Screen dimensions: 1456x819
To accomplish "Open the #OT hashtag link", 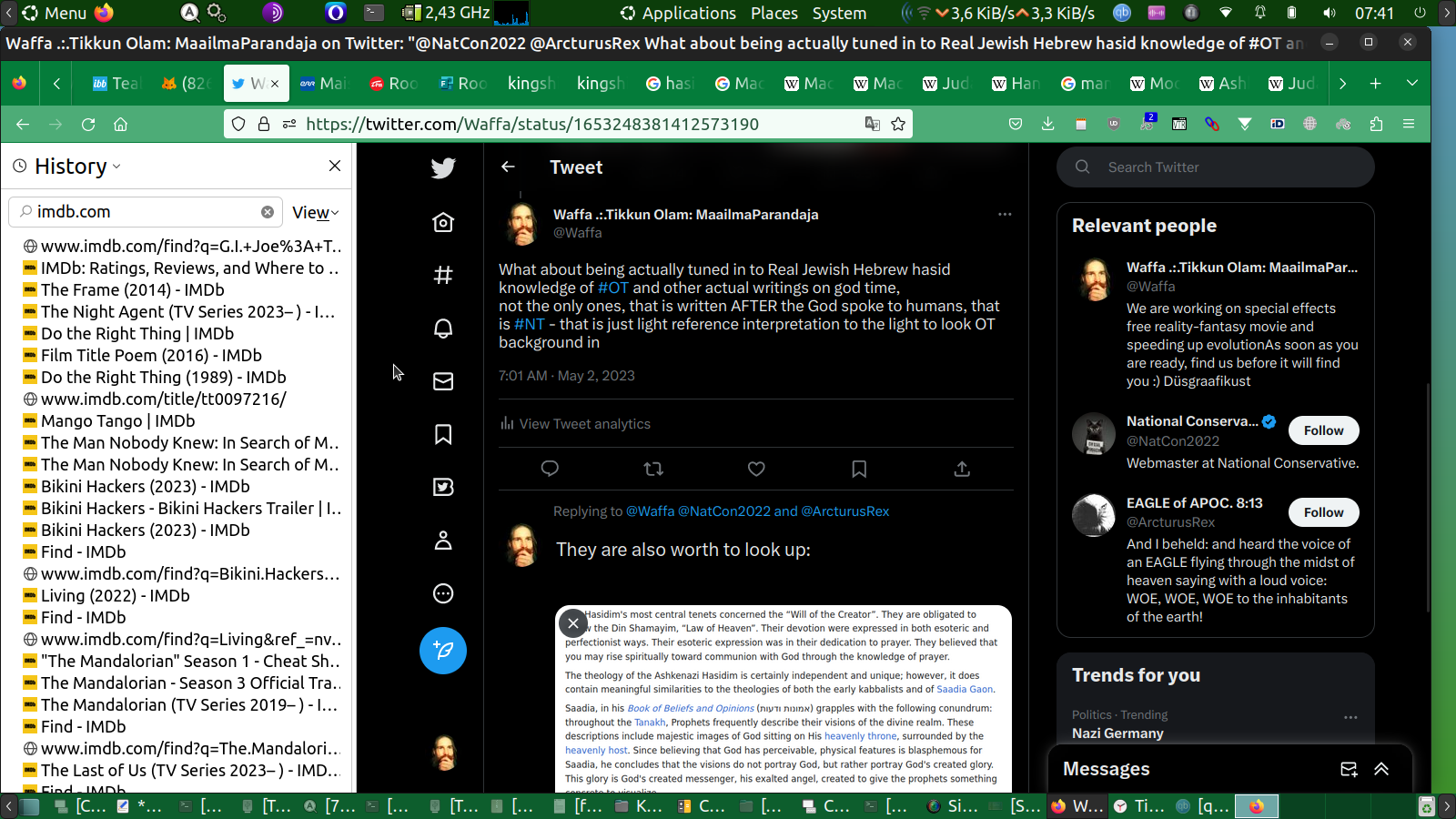I will coord(613,288).
